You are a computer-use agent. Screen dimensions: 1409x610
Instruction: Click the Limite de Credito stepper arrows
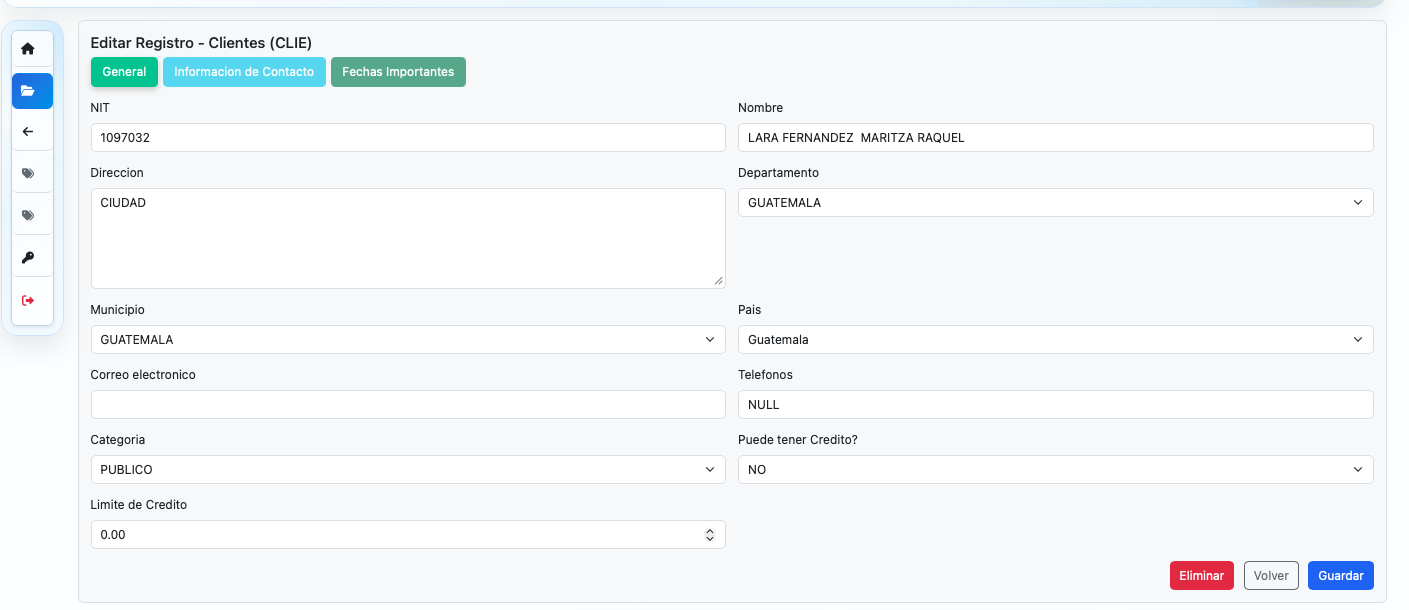pyautogui.click(x=709, y=535)
